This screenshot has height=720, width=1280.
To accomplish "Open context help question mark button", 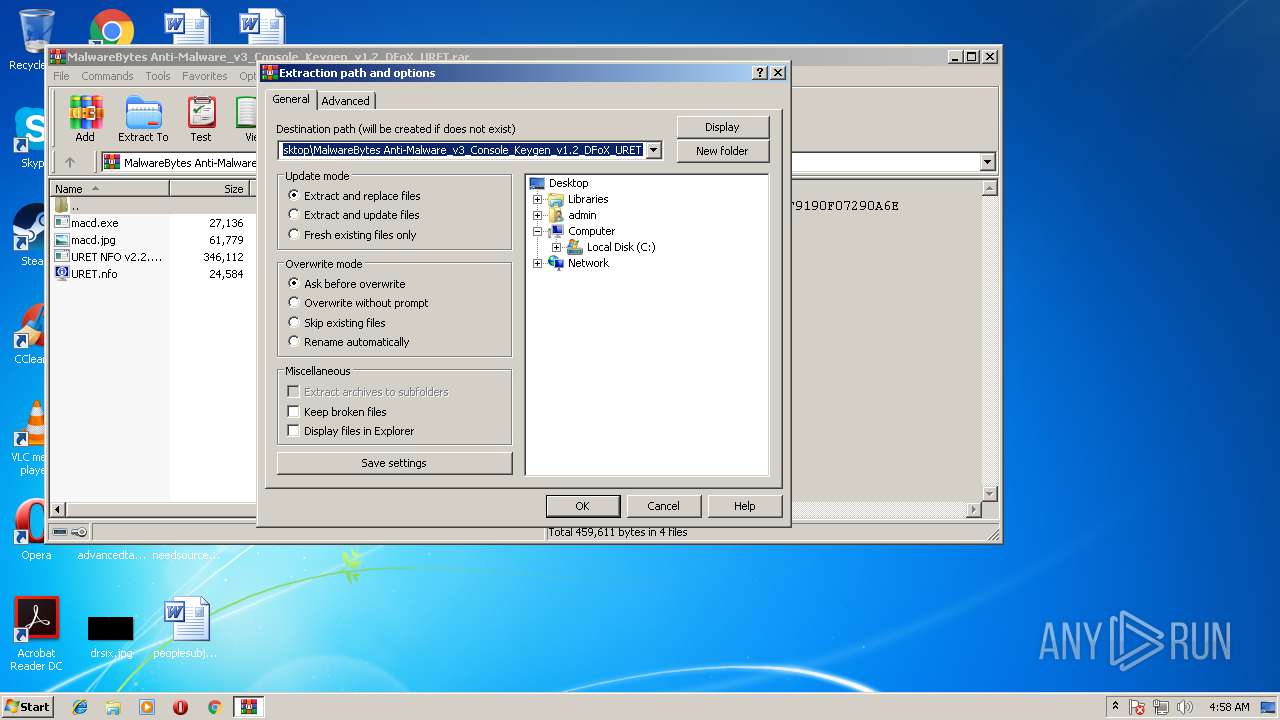I will [760, 73].
